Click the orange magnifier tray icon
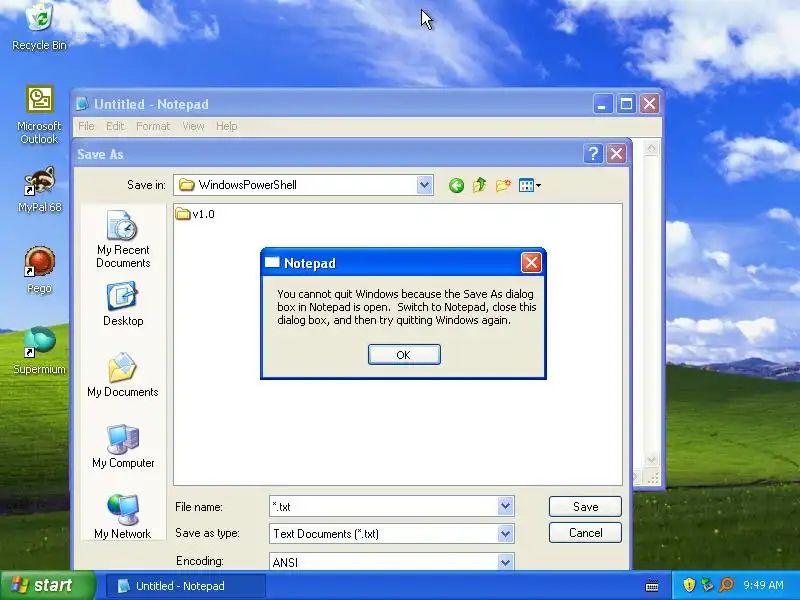Screen dimensions: 800x600 [x=727, y=585]
